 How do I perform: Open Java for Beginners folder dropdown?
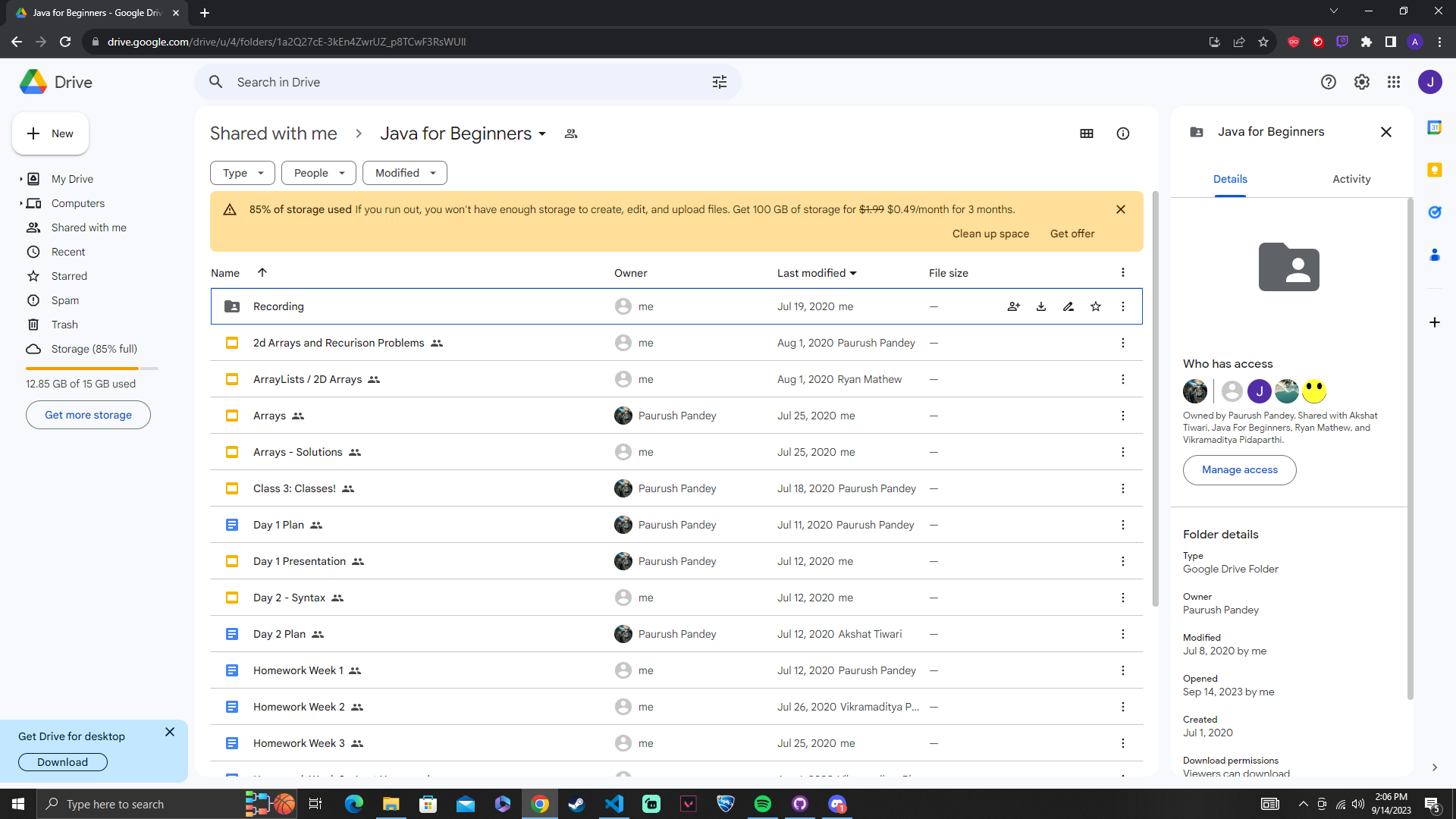coord(463,133)
